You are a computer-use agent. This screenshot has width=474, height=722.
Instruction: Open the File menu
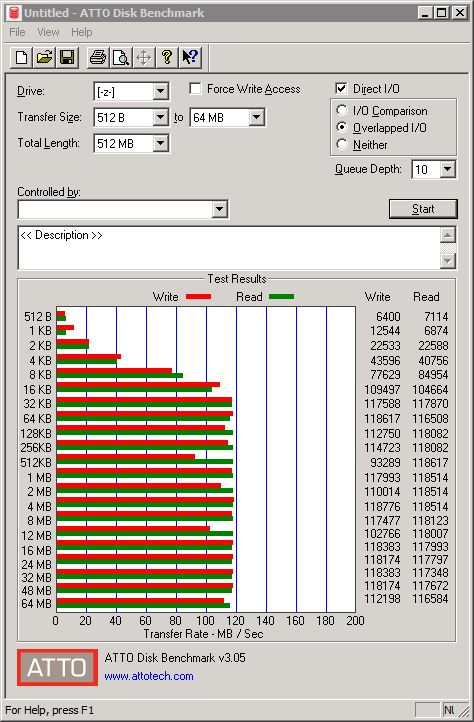pyautogui.click(x=17, y=32)
